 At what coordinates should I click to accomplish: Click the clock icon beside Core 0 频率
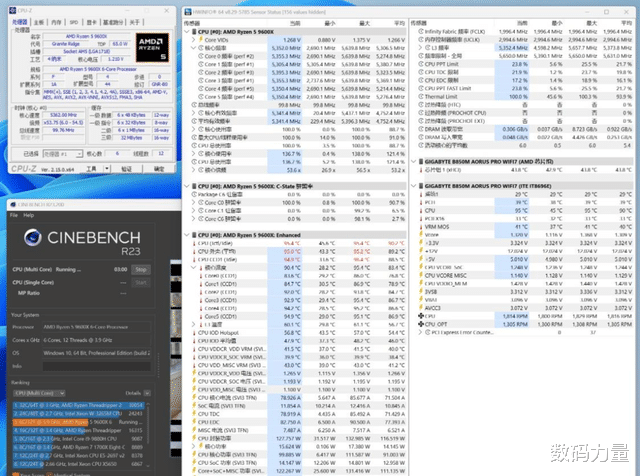click(x=201, y=56)
